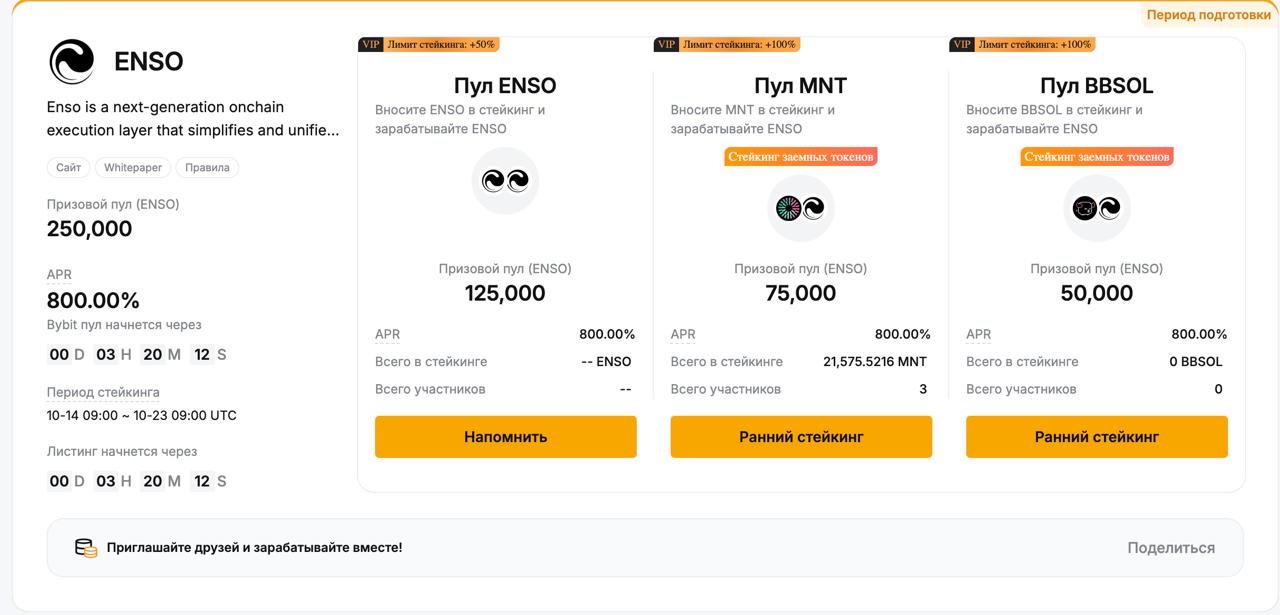
Task: Expand the truncated Enso description text
Action: tap(193, 119)
